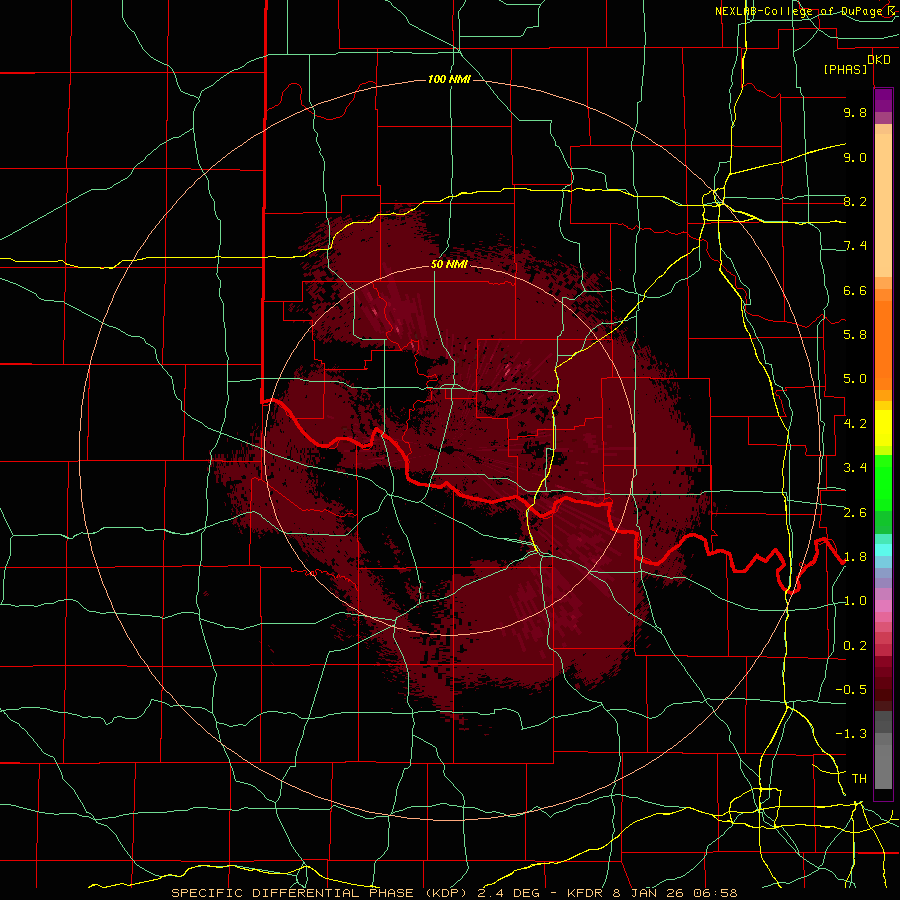Screen dimensions: 900x900
Task: Select the 5.0 scale label
Action: [x=855, y=379]
